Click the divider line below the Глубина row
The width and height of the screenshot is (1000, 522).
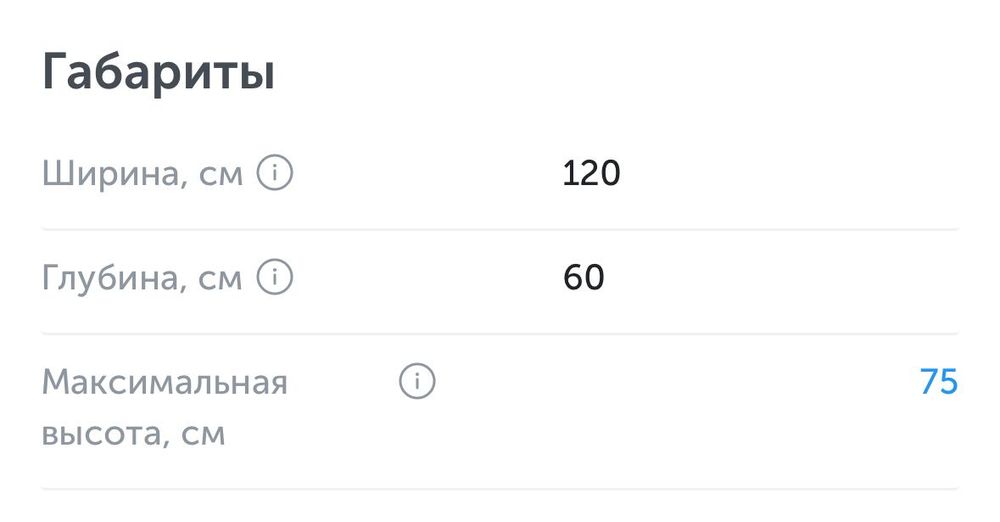[500, 333]
